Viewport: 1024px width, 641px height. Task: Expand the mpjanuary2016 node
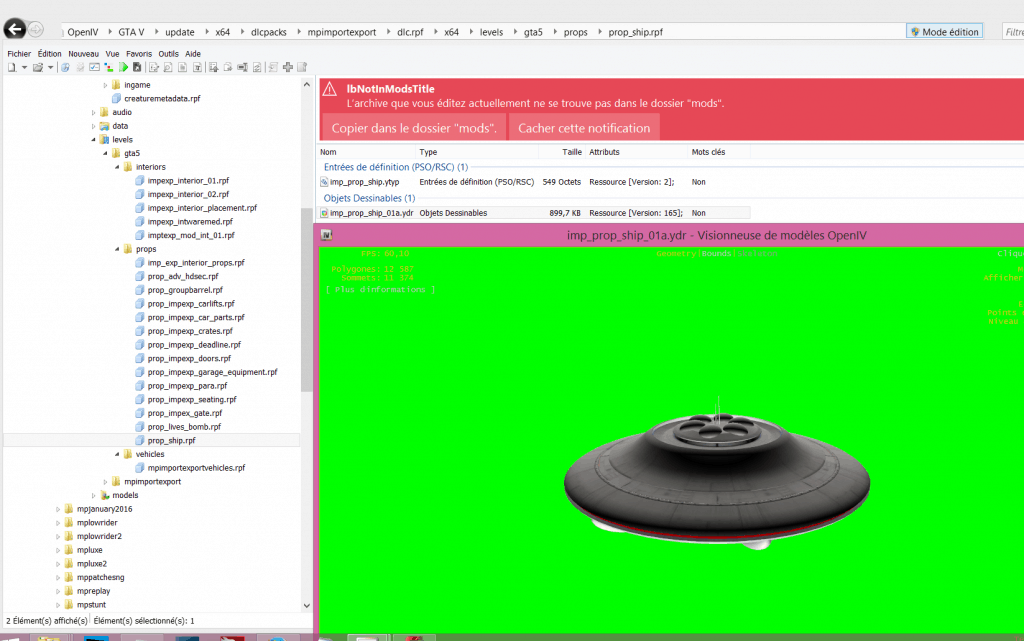[x=58, y=508]
